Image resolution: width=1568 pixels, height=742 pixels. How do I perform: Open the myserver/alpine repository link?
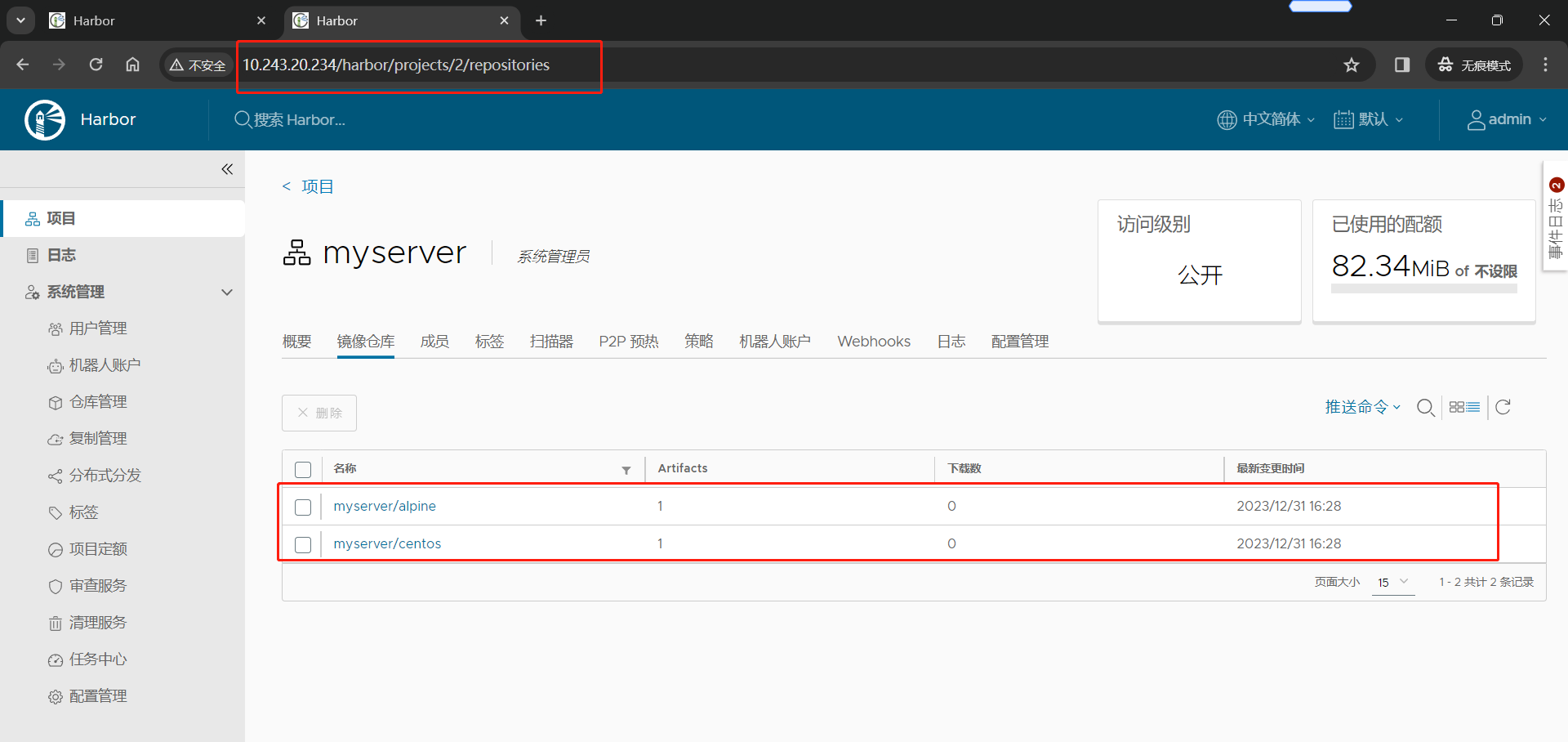[385, 507]
